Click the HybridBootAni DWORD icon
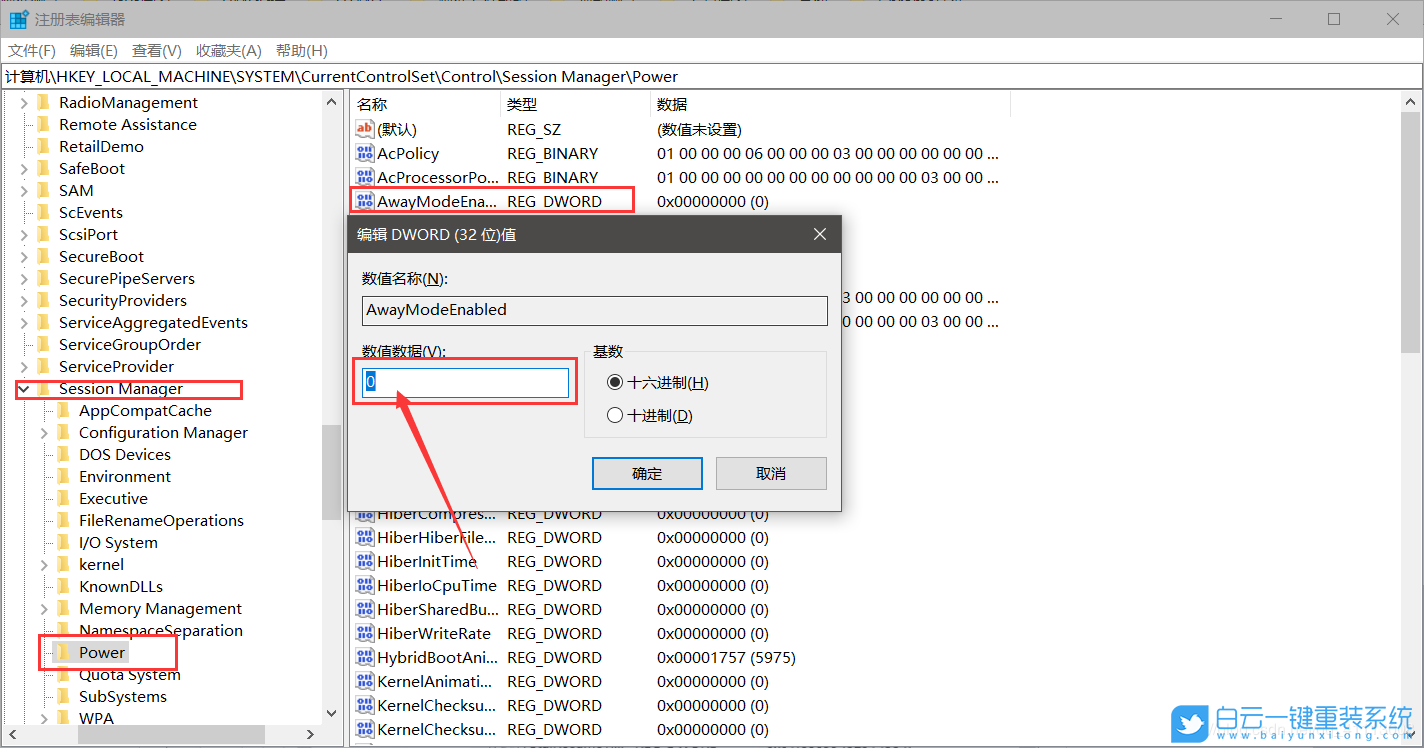 [x=364, y=657]
